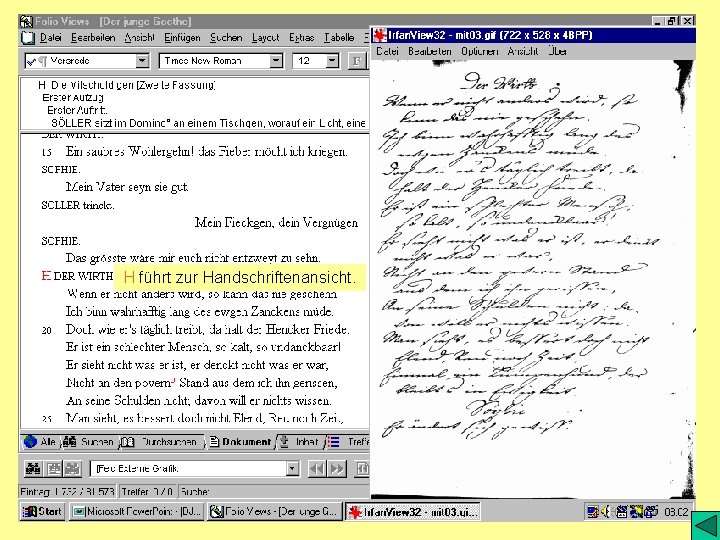Click the binoculars search icon in bottom toolbar
Viewport: 720px width, 540px height.
[x=33, y=468]
